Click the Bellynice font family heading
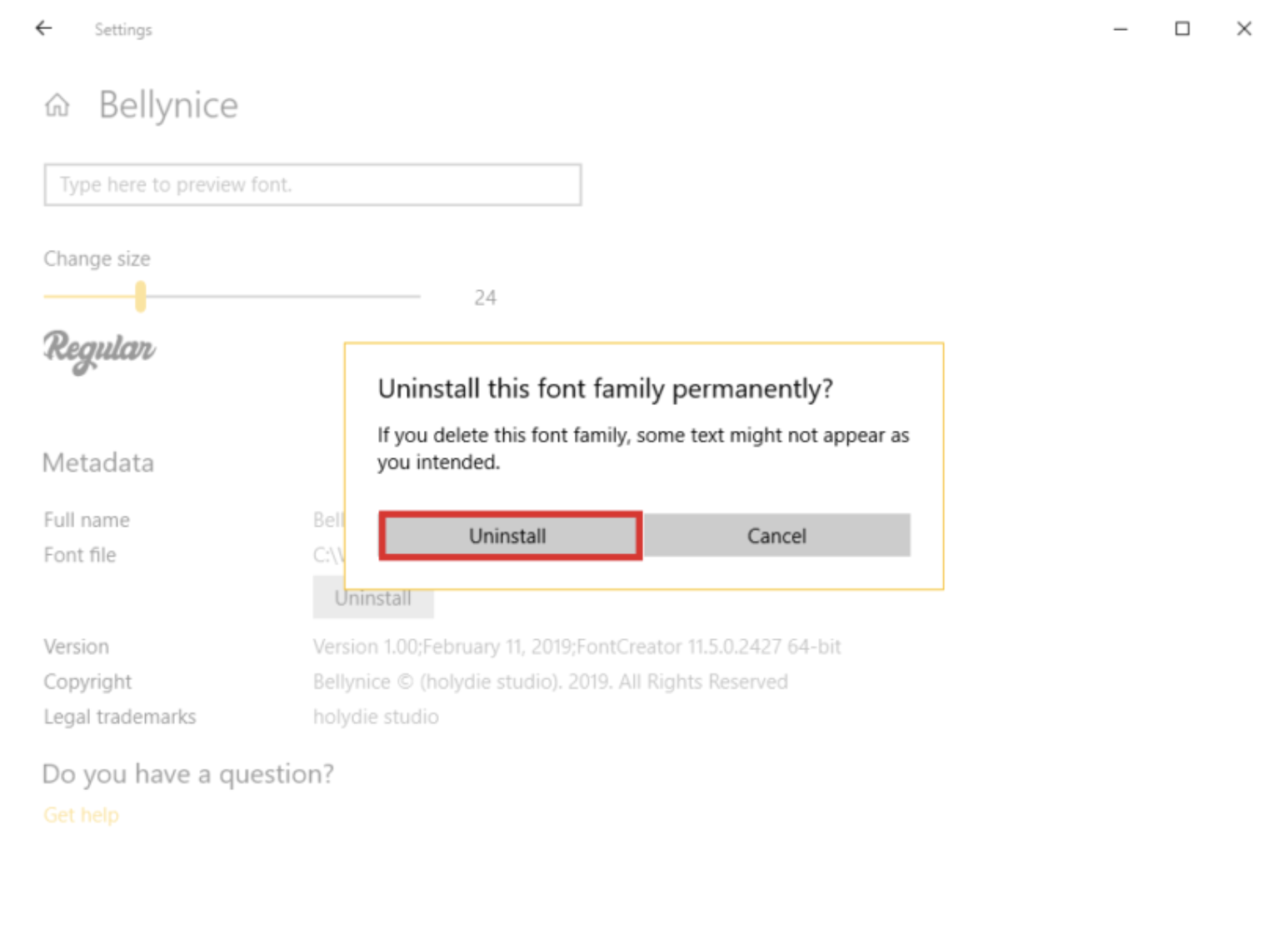The width and height of the screenshot is (1288, 925). 167,103
